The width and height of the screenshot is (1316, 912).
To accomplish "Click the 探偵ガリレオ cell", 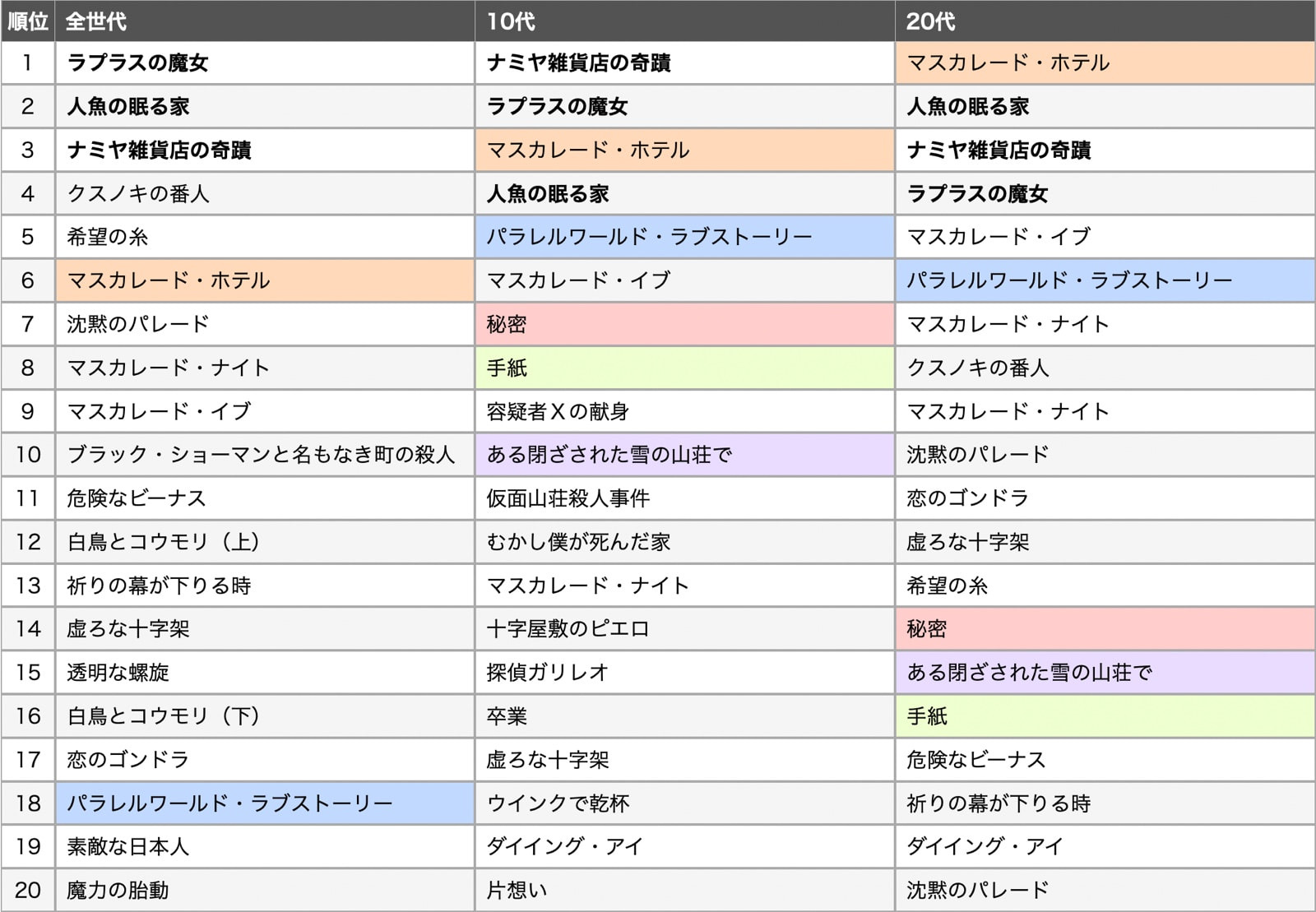I will (x=547, y=673).
